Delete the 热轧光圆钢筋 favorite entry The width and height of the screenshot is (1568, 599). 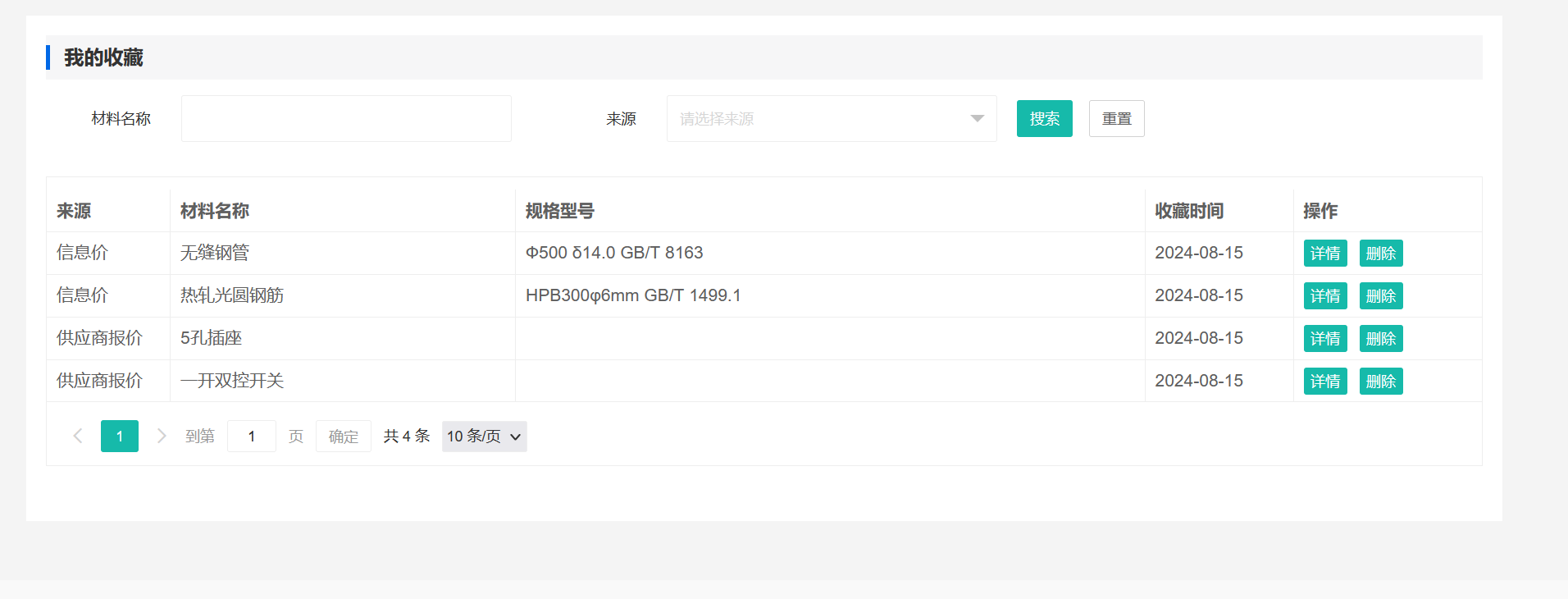click(x=1380, y=296)
